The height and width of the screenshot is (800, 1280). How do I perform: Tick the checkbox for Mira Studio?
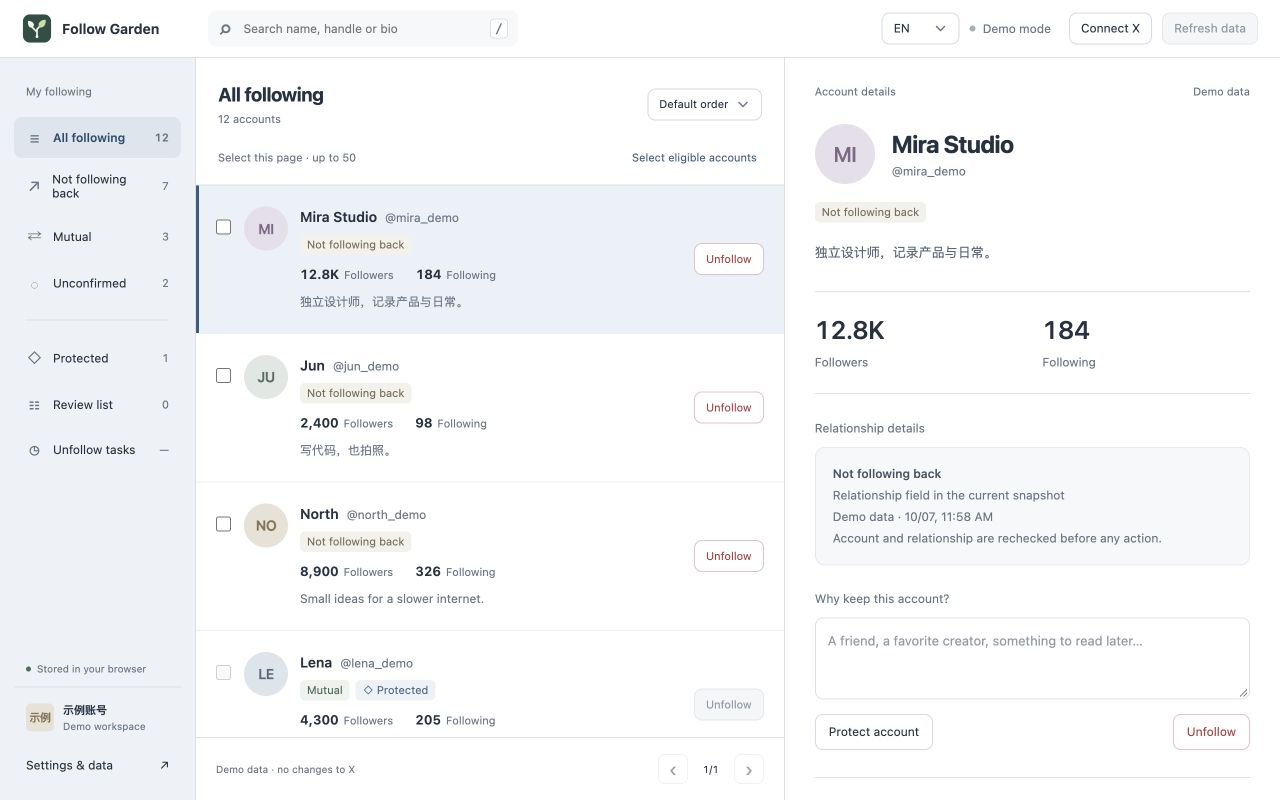tap(224, 227)
